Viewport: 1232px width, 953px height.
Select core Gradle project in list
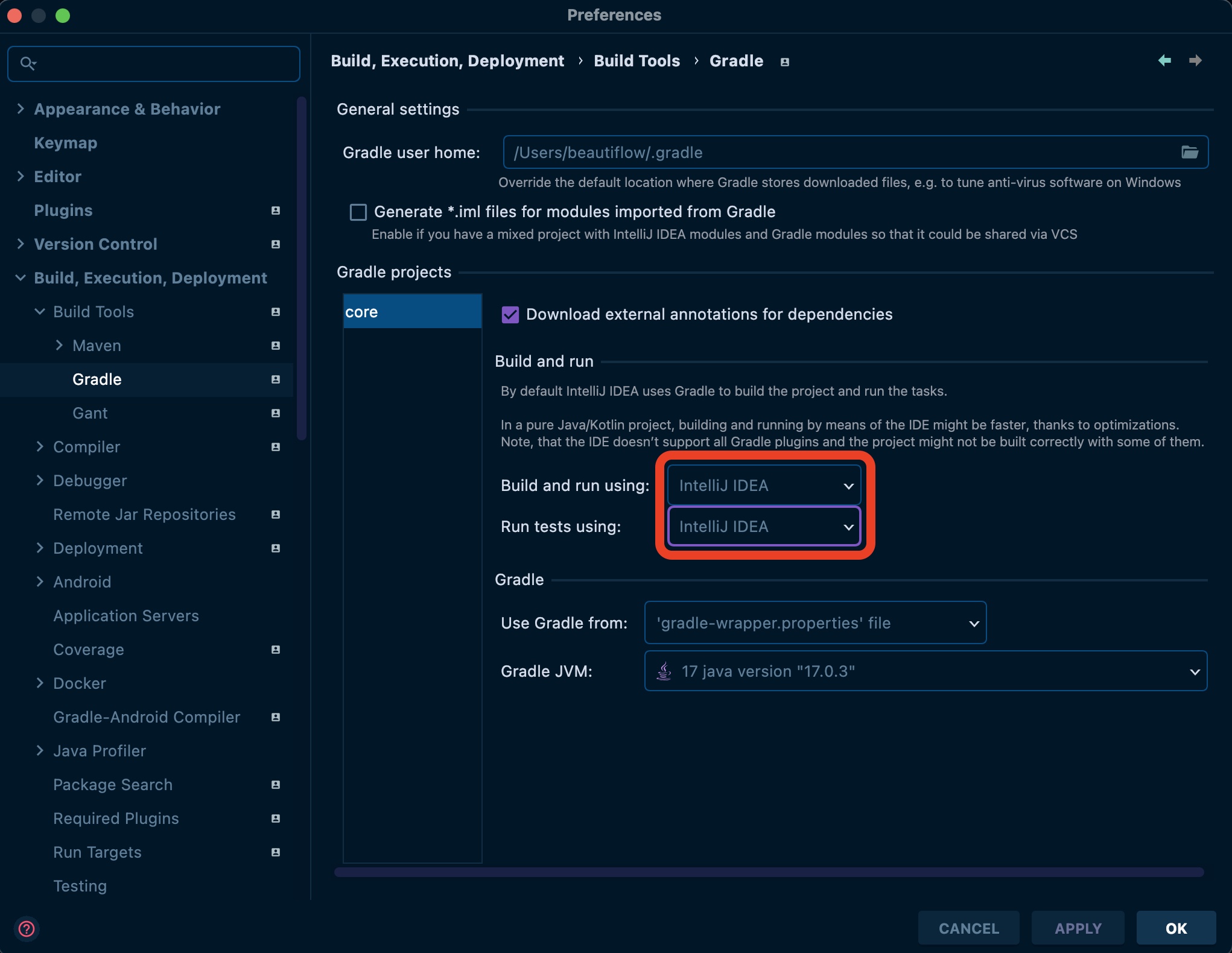coord(413,312)
